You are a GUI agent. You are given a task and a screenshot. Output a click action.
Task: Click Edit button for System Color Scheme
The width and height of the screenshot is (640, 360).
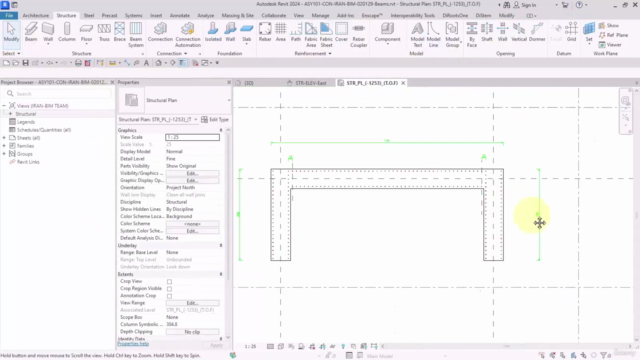(192, 231)
